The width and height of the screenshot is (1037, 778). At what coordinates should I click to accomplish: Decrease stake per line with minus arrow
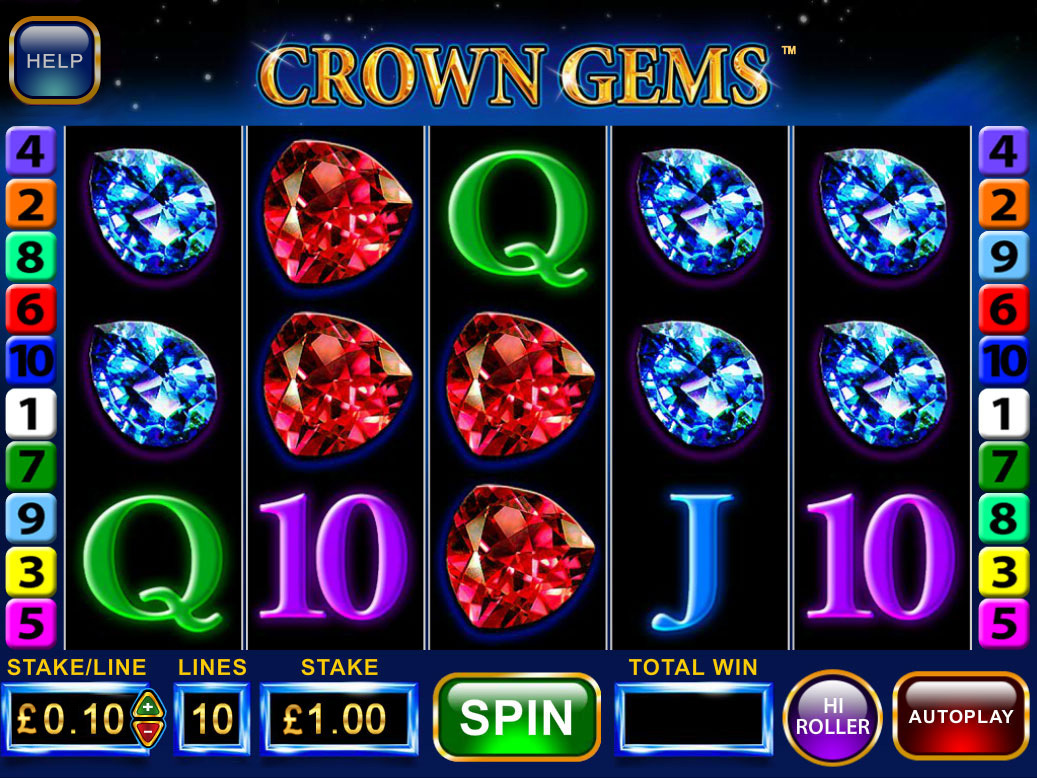148,732
